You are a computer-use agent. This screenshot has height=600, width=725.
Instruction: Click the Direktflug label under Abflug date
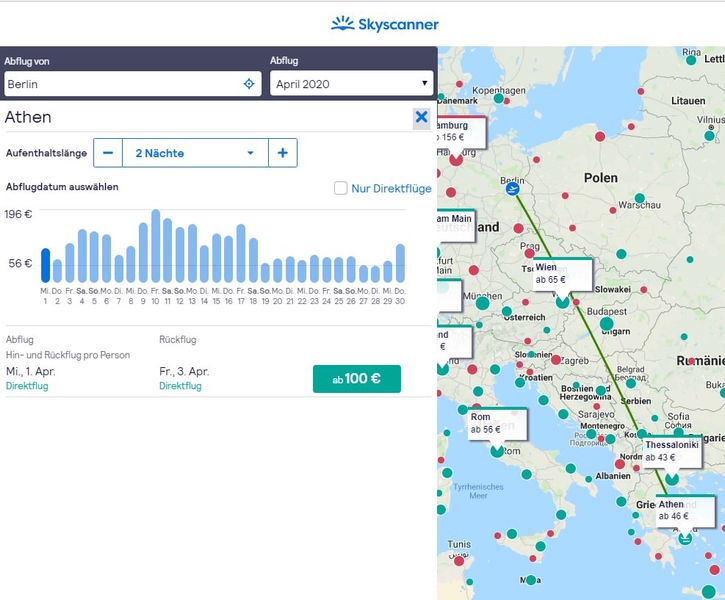point(27,386)
